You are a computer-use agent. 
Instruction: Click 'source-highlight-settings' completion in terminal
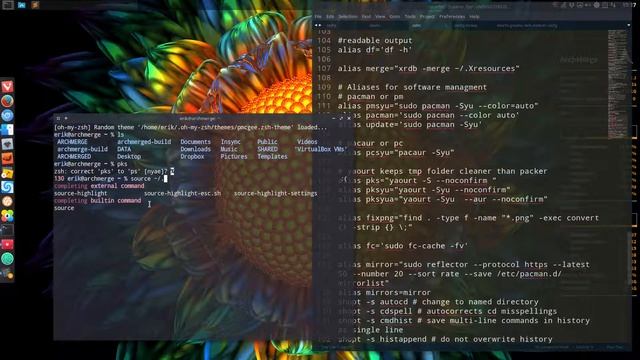(x=276, y=193)
